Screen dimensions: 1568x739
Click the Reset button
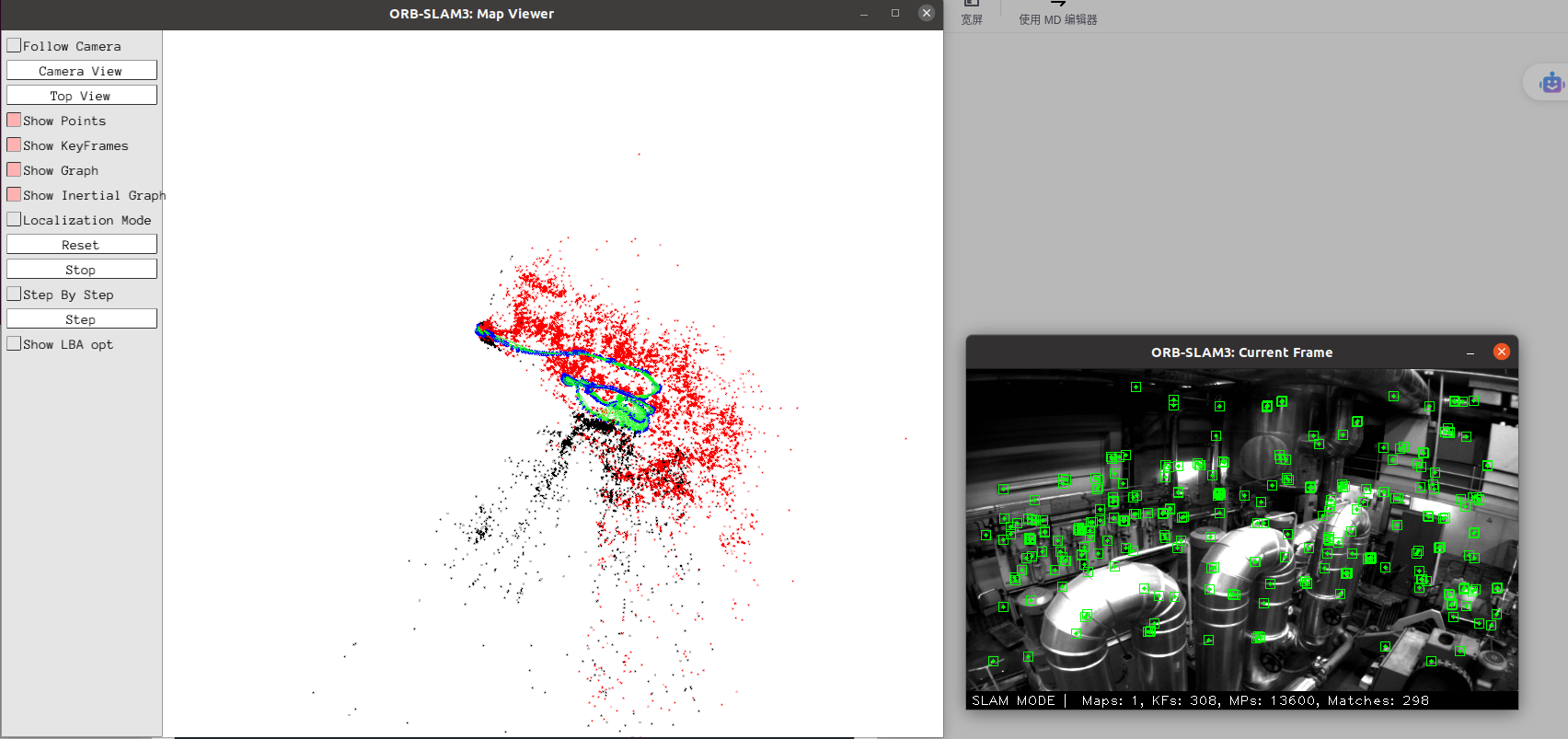point(81,245)
